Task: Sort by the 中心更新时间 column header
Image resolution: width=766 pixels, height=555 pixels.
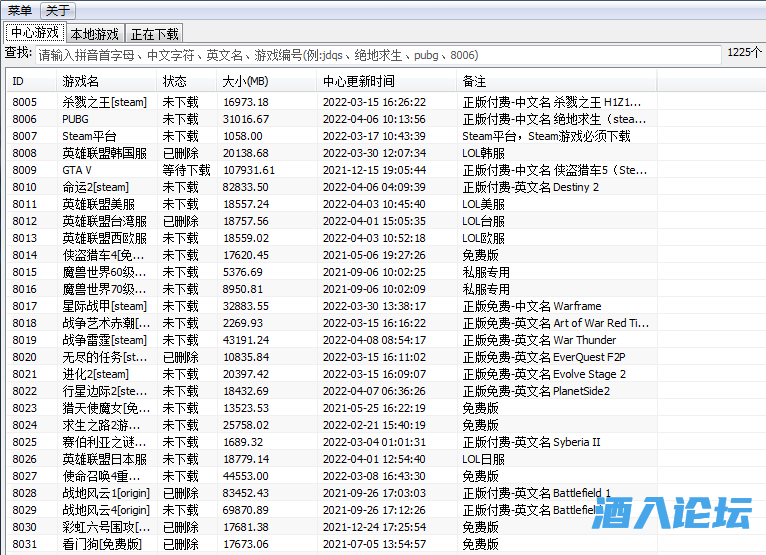Action: click(387, 82)
